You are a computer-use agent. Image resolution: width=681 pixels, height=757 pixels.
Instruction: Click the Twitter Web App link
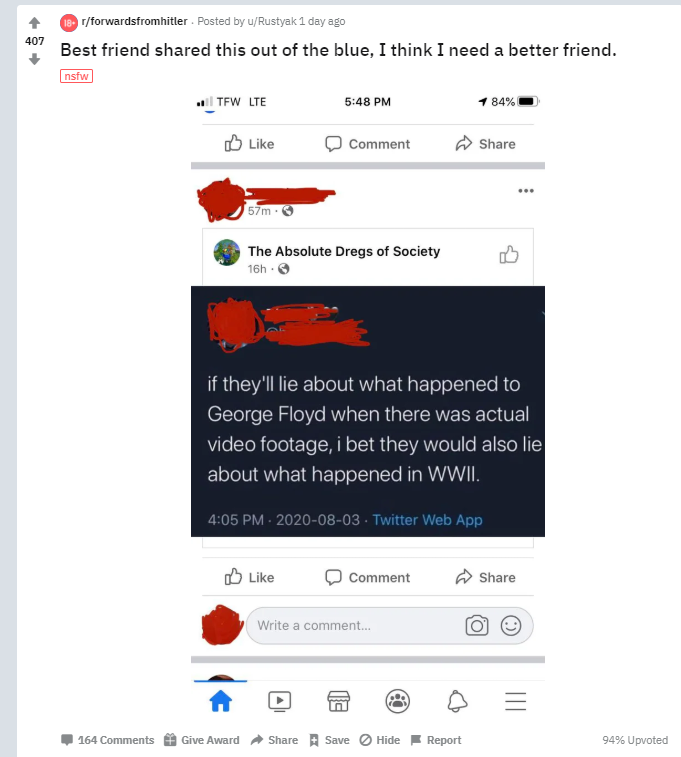427,520
